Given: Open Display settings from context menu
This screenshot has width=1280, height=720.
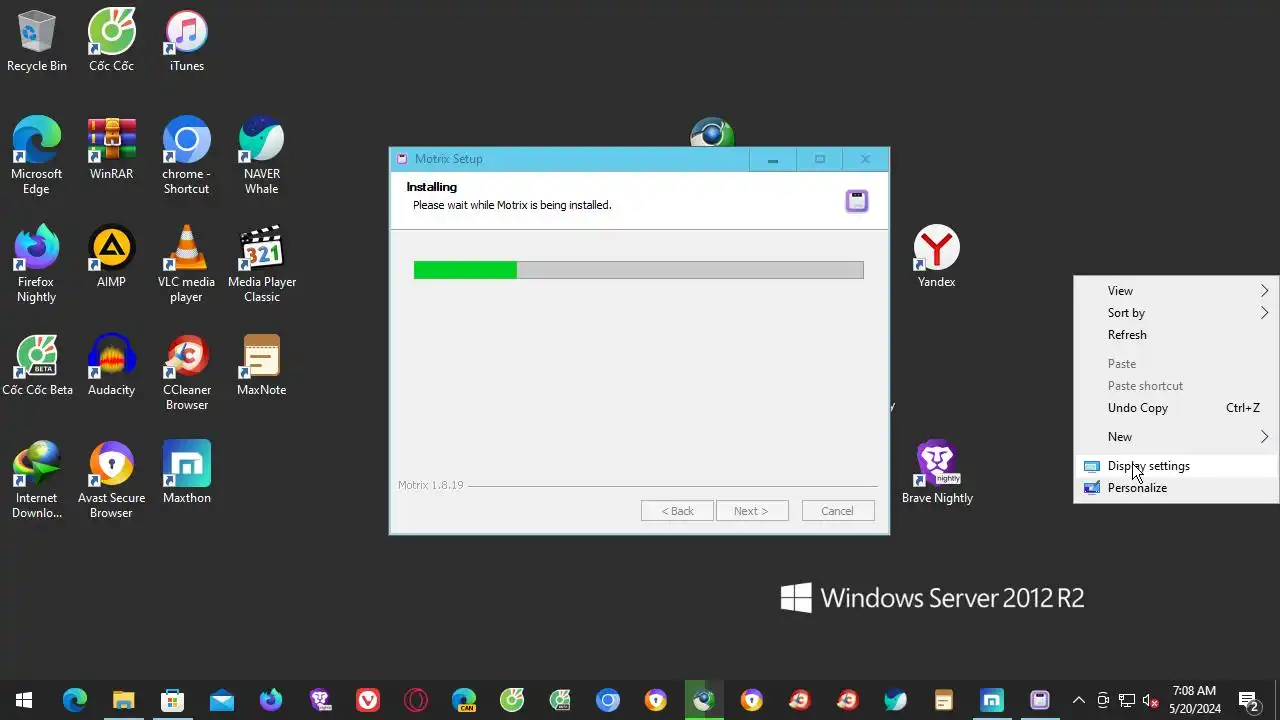Looking at the screenshot, I should pyautogui.click(x=1176, y=466).
